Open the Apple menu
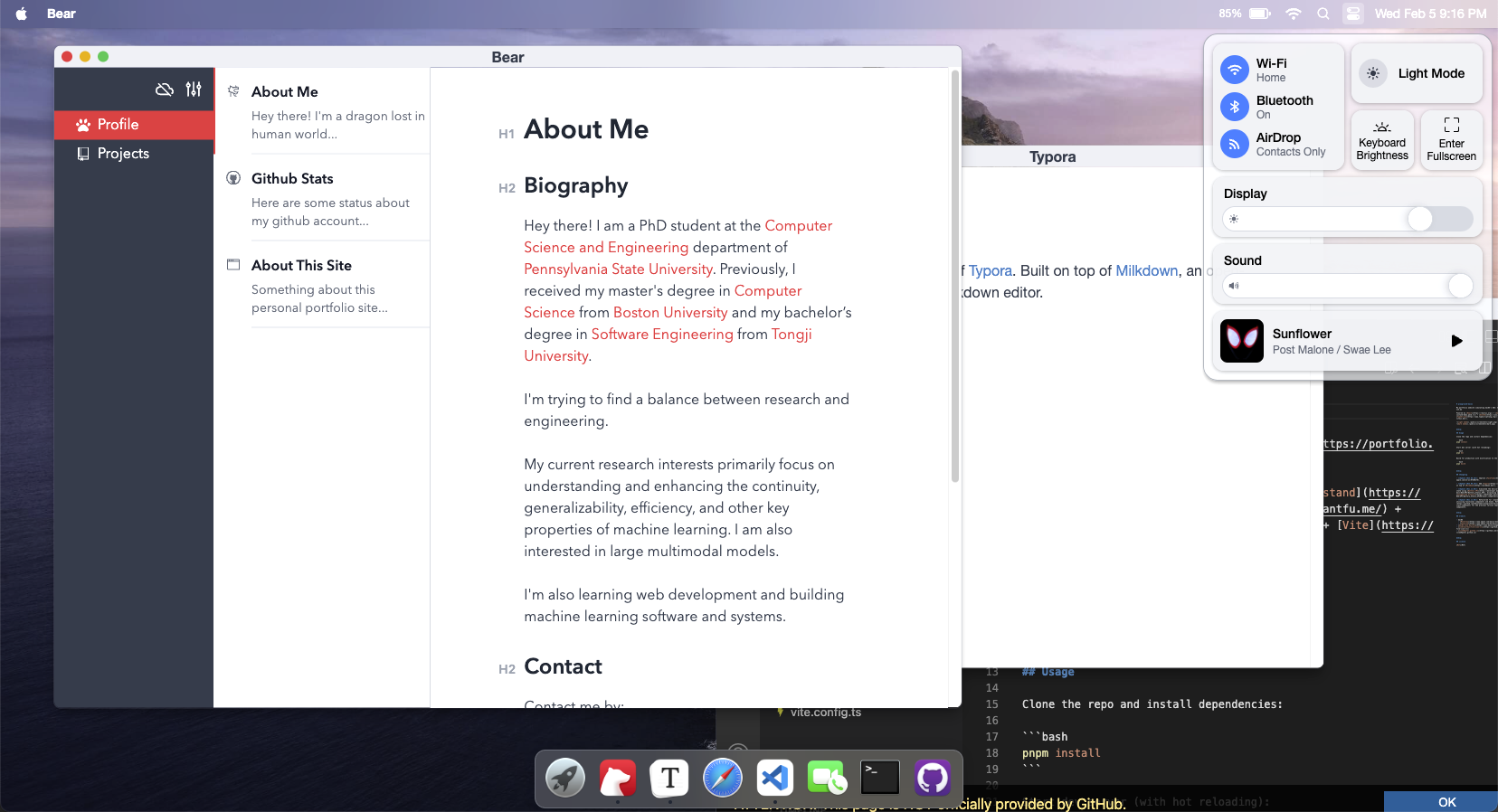Screen dimensions: 1498x812 (22, 14)
